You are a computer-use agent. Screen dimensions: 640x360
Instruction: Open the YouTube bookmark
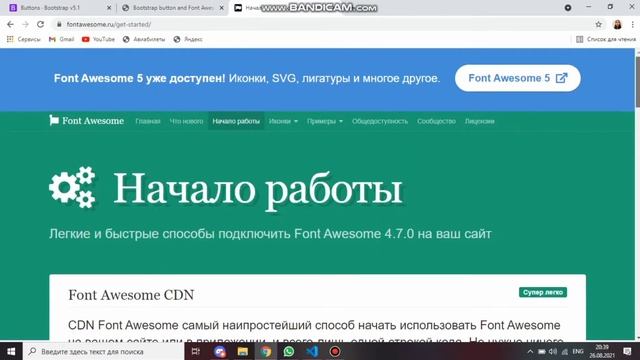point(98,39)
